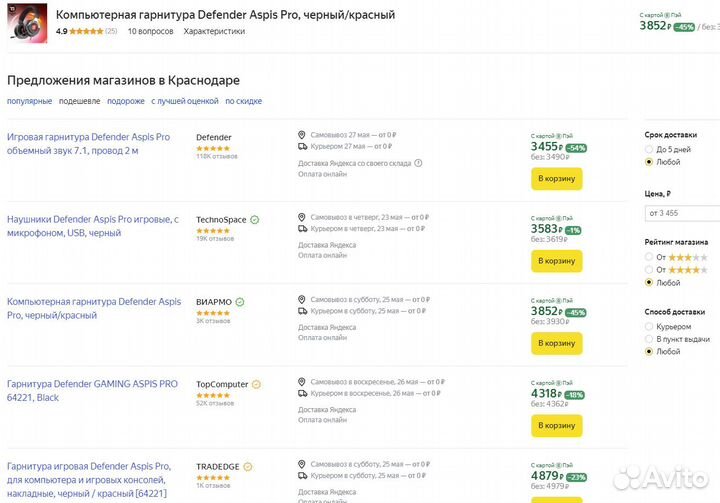Click the pickup pin icon in ВИАРМО row
Screen dimensions: 720x503
[302, 299]
